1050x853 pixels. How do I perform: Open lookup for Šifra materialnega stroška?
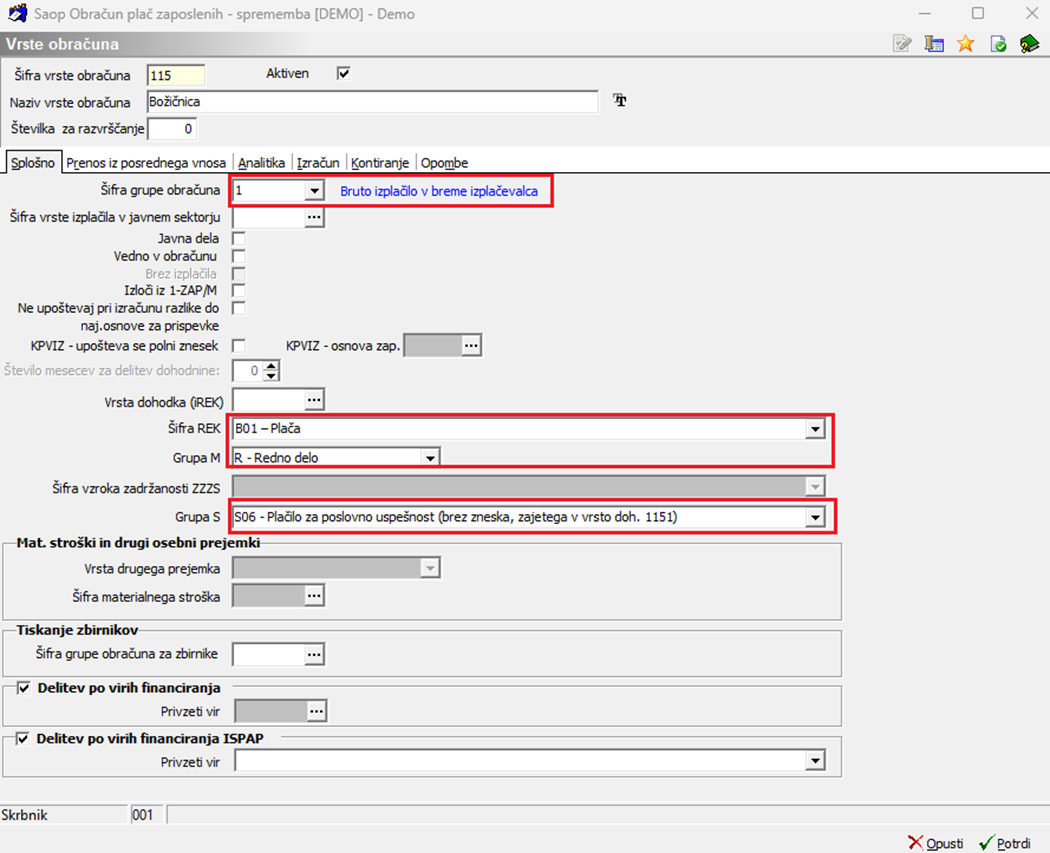point(314,596)
